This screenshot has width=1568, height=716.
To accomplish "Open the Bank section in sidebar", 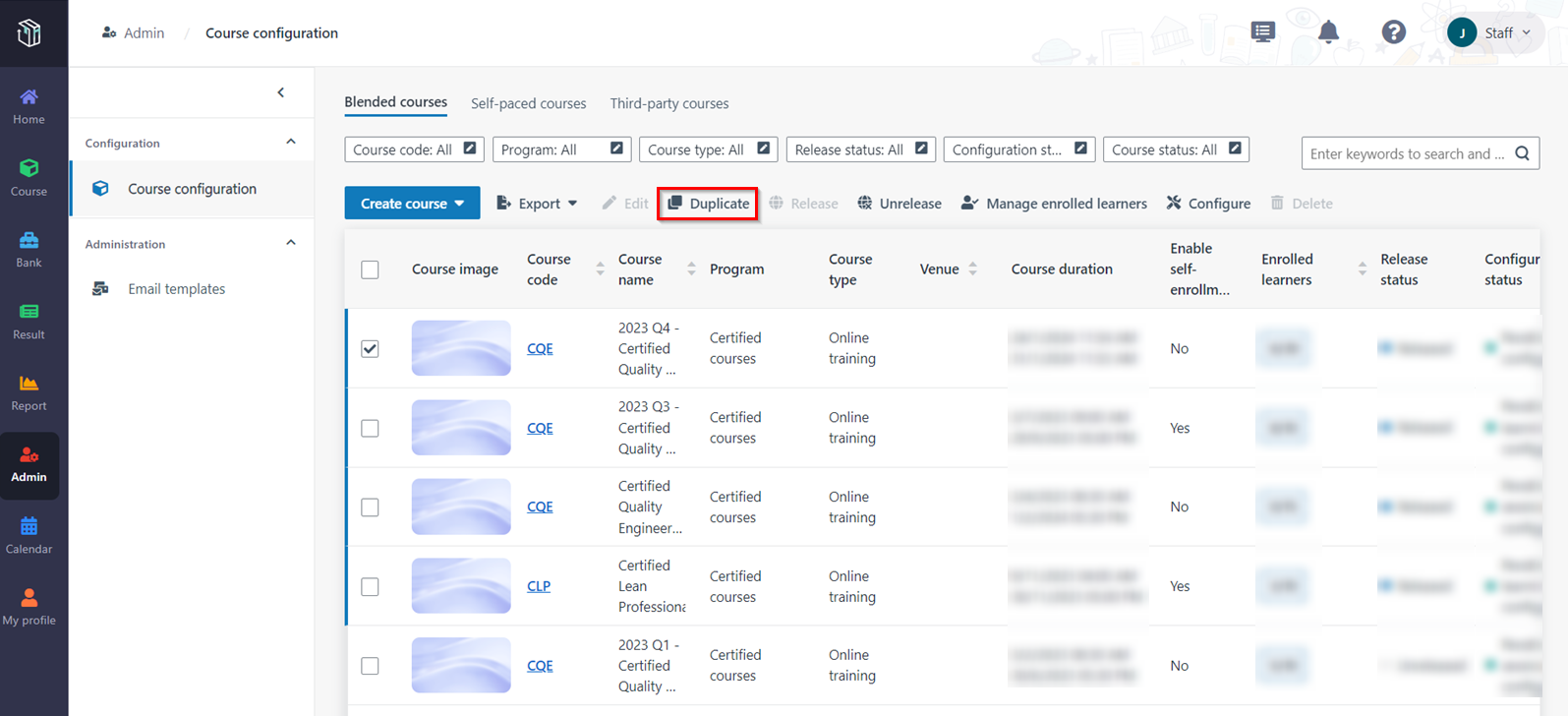I will tap(29, 249).
